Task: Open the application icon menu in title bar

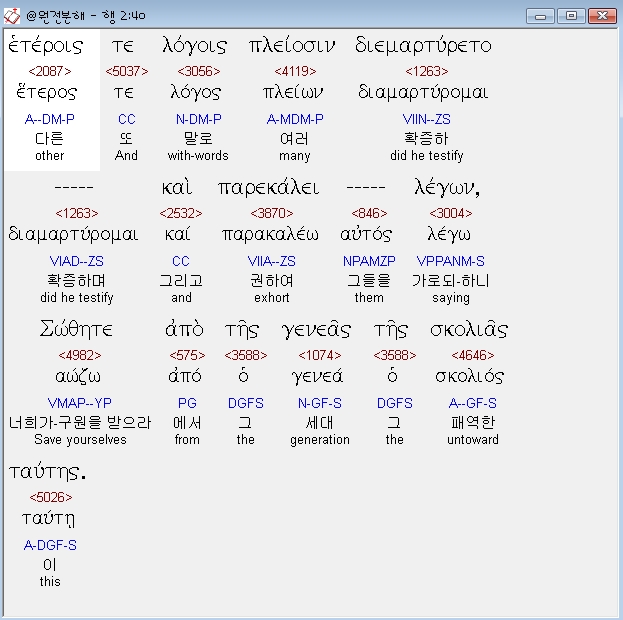Action: click(x=12, y=16)
